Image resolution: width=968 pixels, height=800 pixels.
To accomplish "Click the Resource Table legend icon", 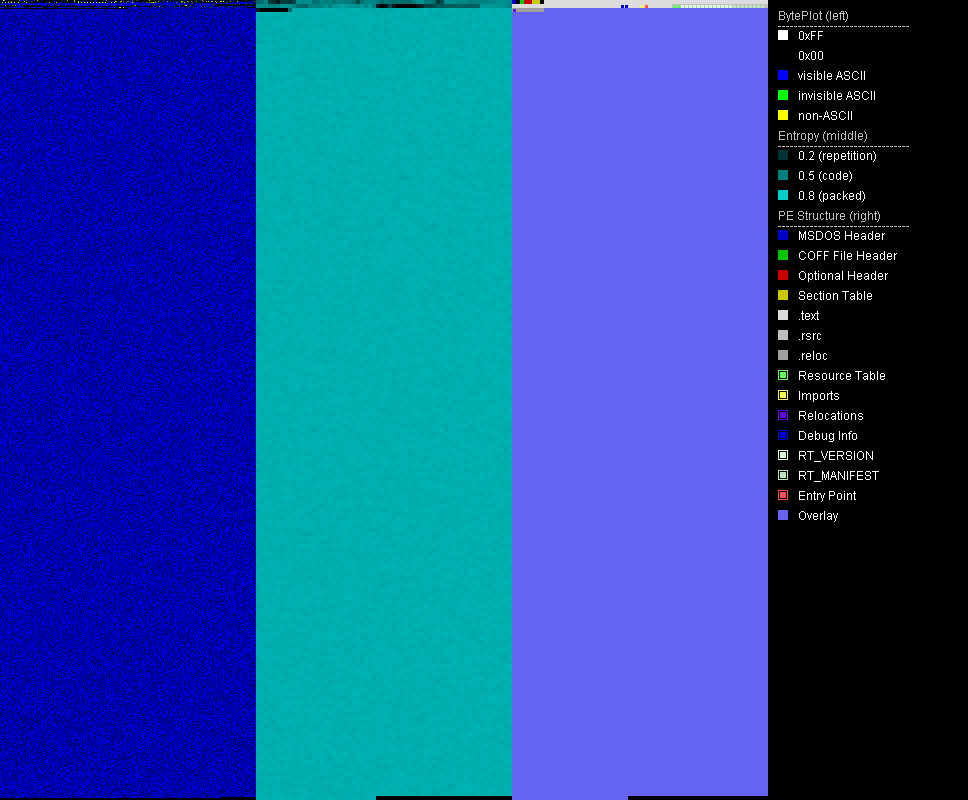I will point(783,375).
